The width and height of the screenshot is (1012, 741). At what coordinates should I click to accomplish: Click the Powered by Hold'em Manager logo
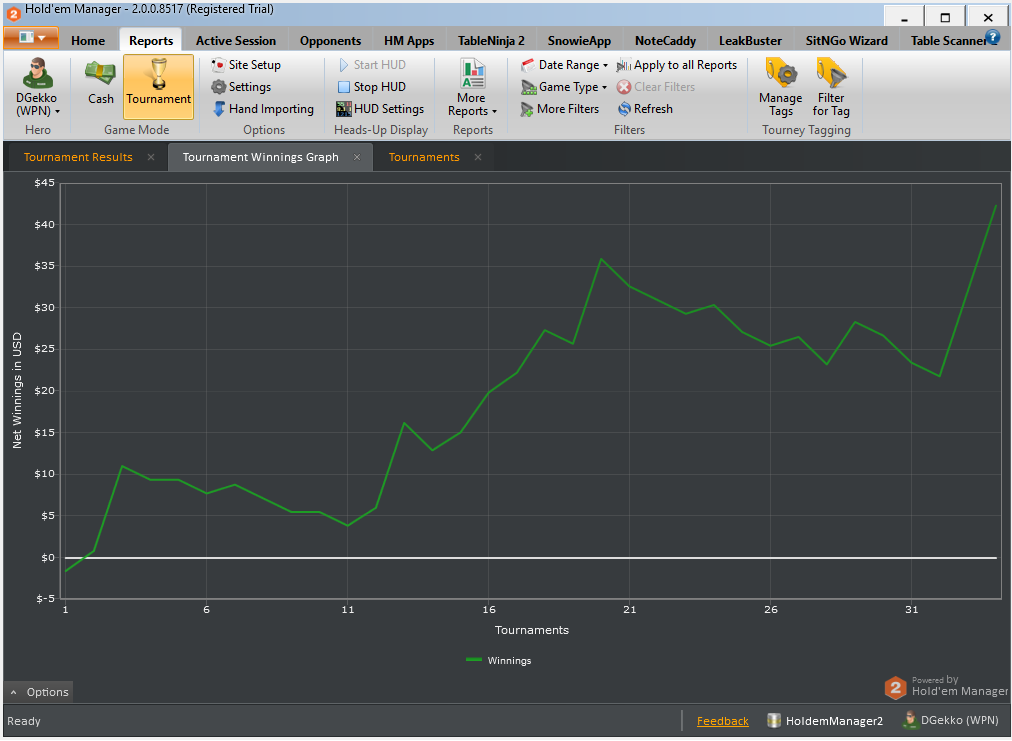click(x=946, y=687)
